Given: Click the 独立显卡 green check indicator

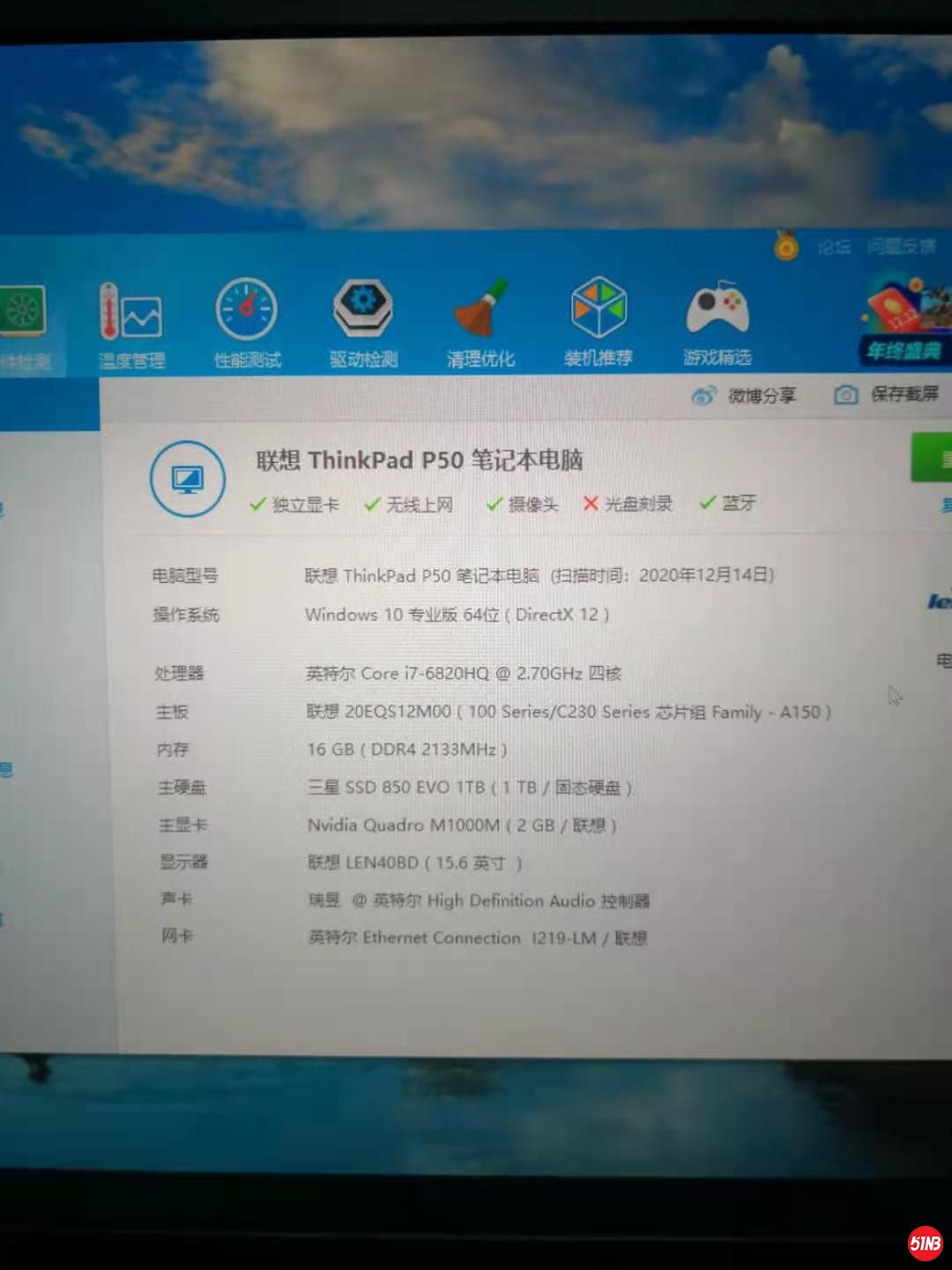Looking at the screenshot, I should [x=294, y=504].
